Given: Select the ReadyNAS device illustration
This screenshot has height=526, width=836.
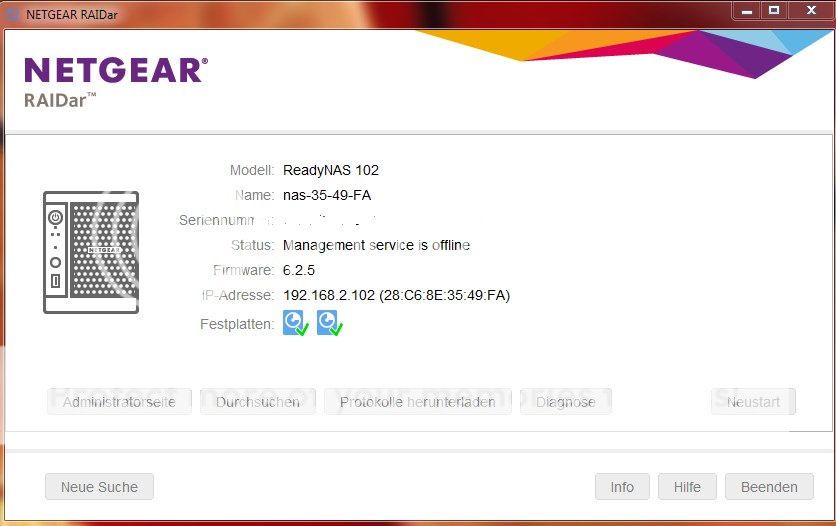Looking at the screenshot, I should [91, 252].
